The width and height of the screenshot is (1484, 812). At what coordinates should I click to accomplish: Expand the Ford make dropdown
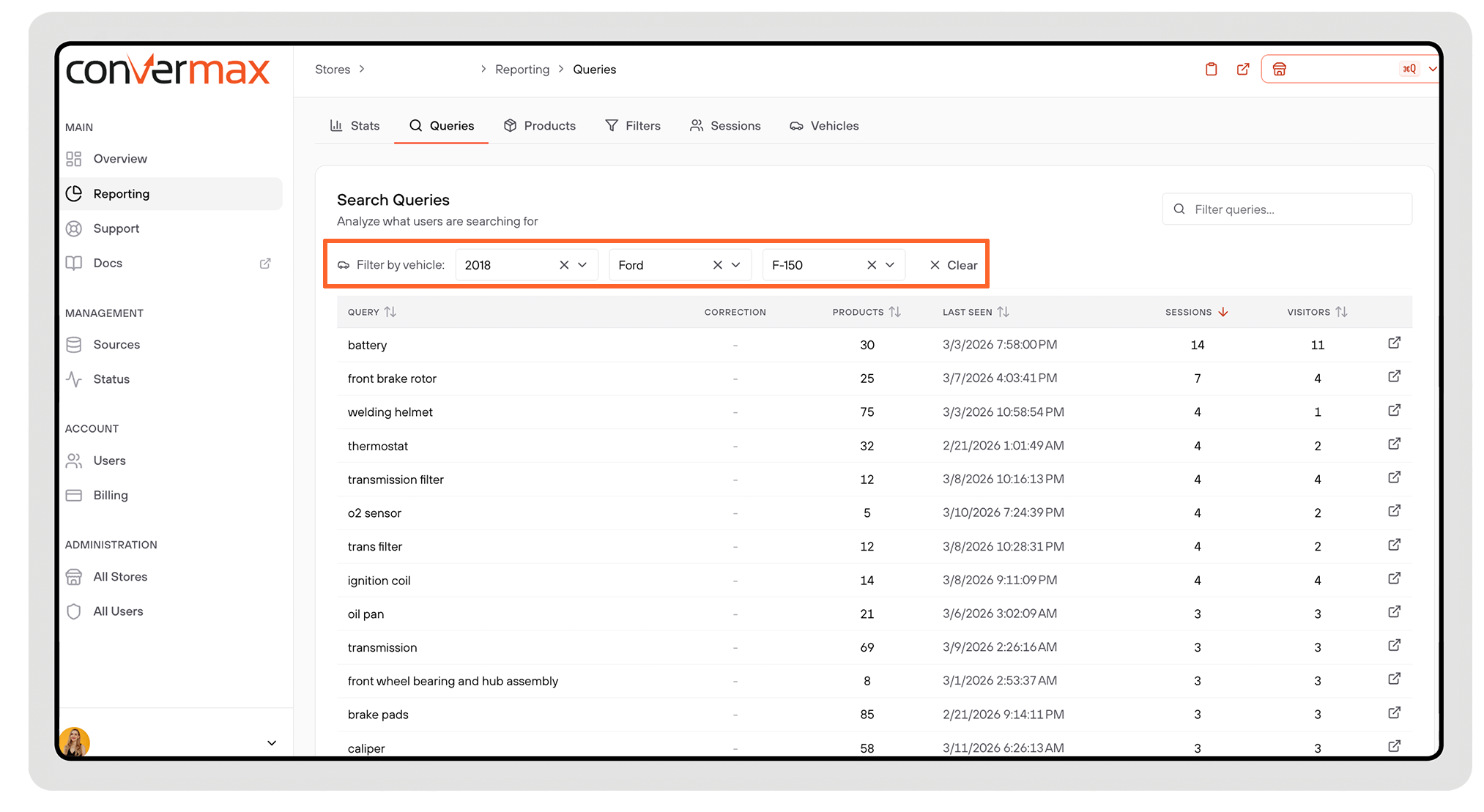click(736, 265)
